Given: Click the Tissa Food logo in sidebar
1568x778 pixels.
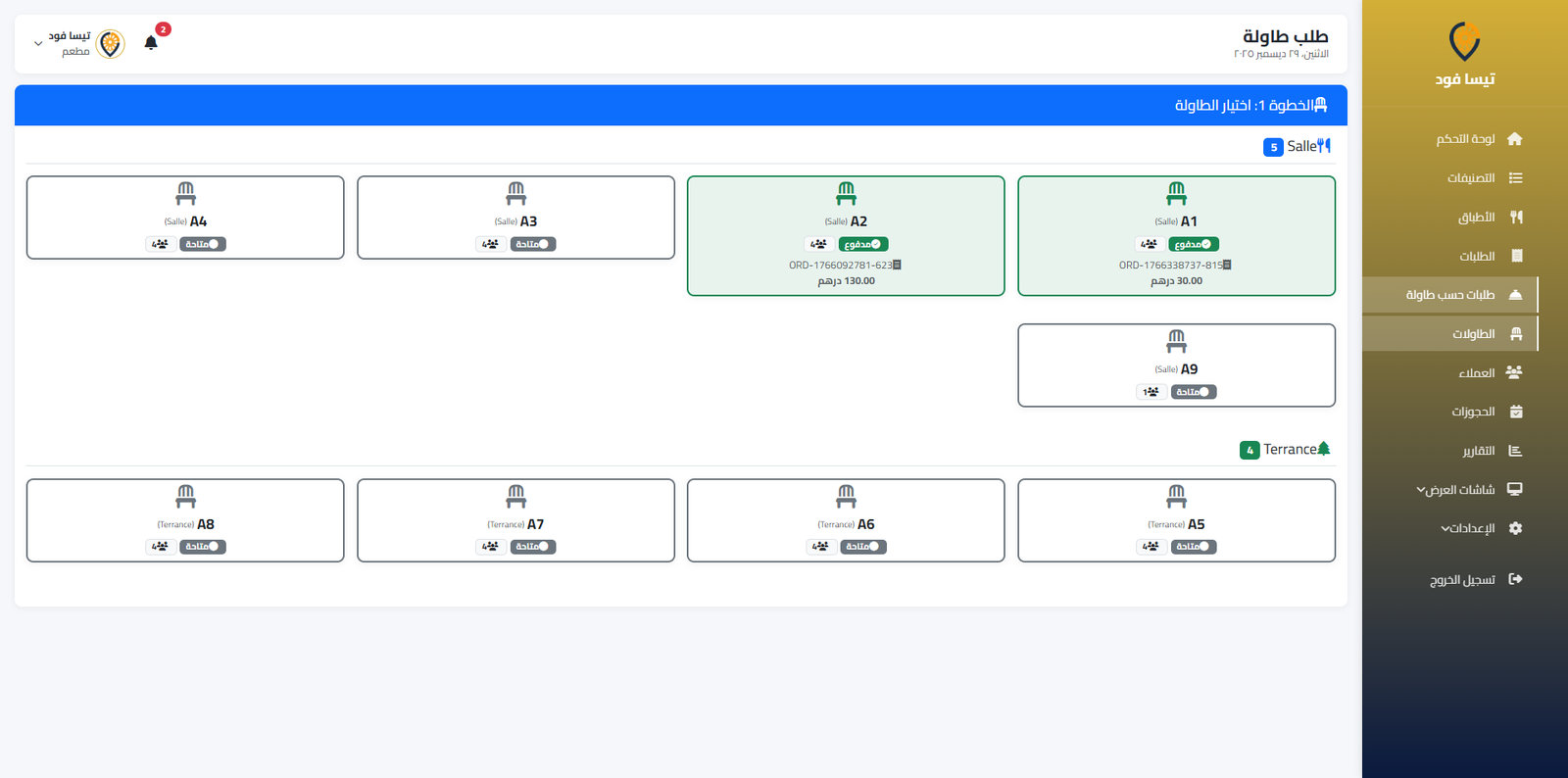Looking at the screenshot, I should pos(1464,42).
